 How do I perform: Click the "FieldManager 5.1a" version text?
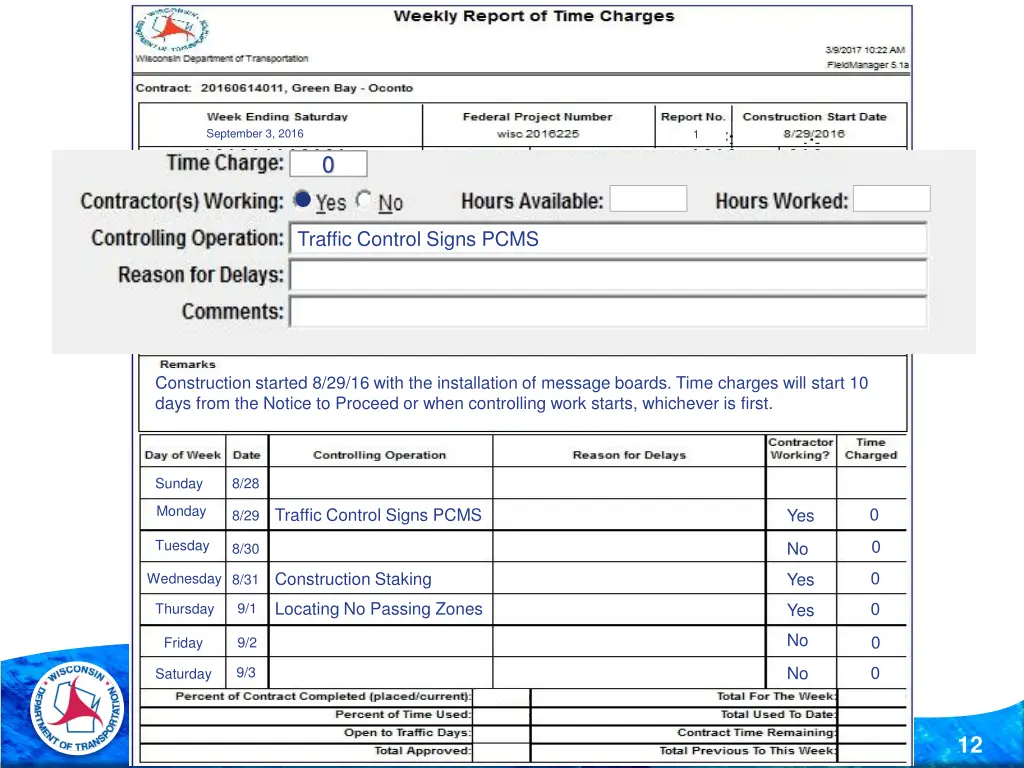tap(868, 65)
